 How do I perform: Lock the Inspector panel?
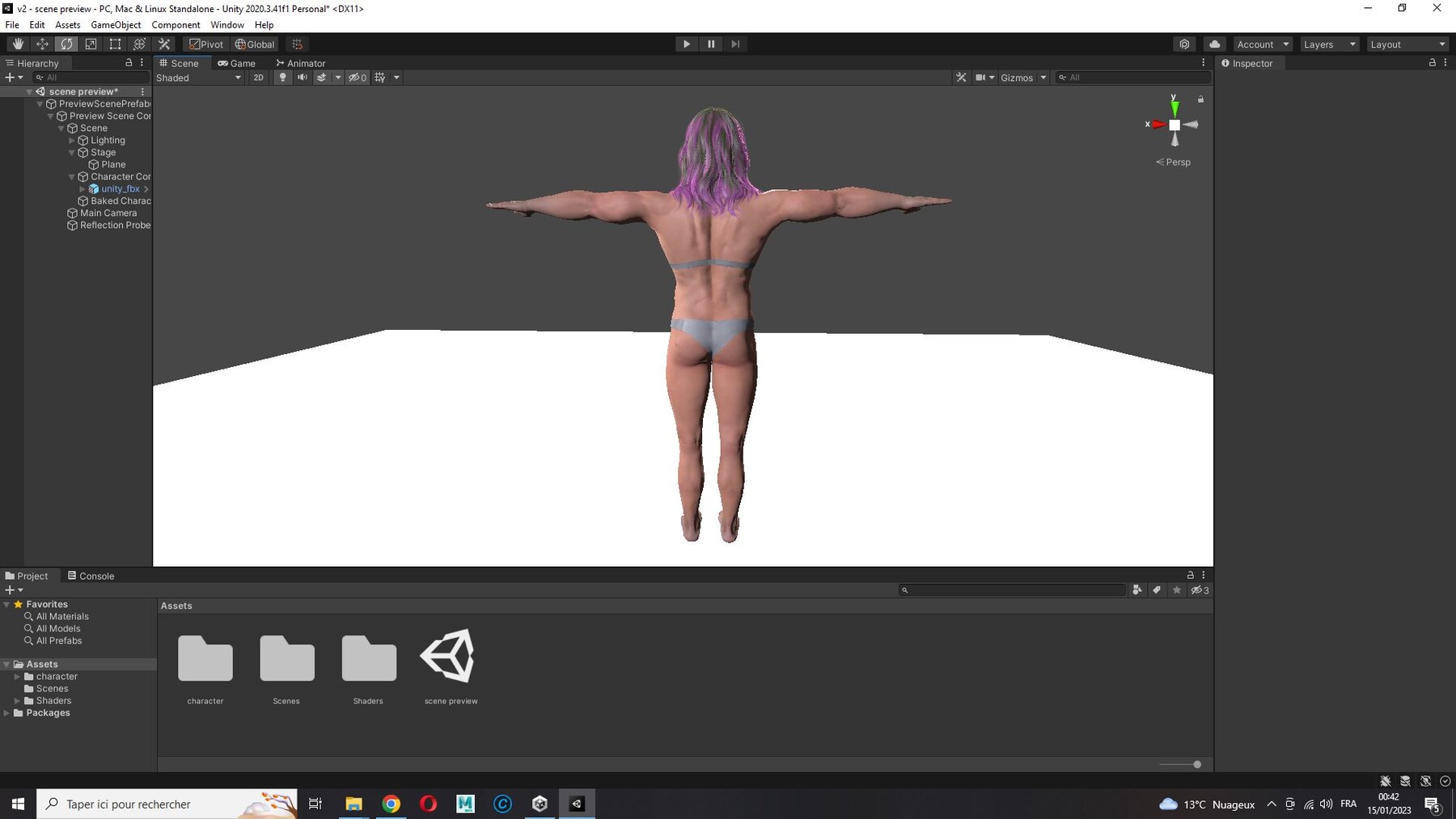coord(1433,62)
